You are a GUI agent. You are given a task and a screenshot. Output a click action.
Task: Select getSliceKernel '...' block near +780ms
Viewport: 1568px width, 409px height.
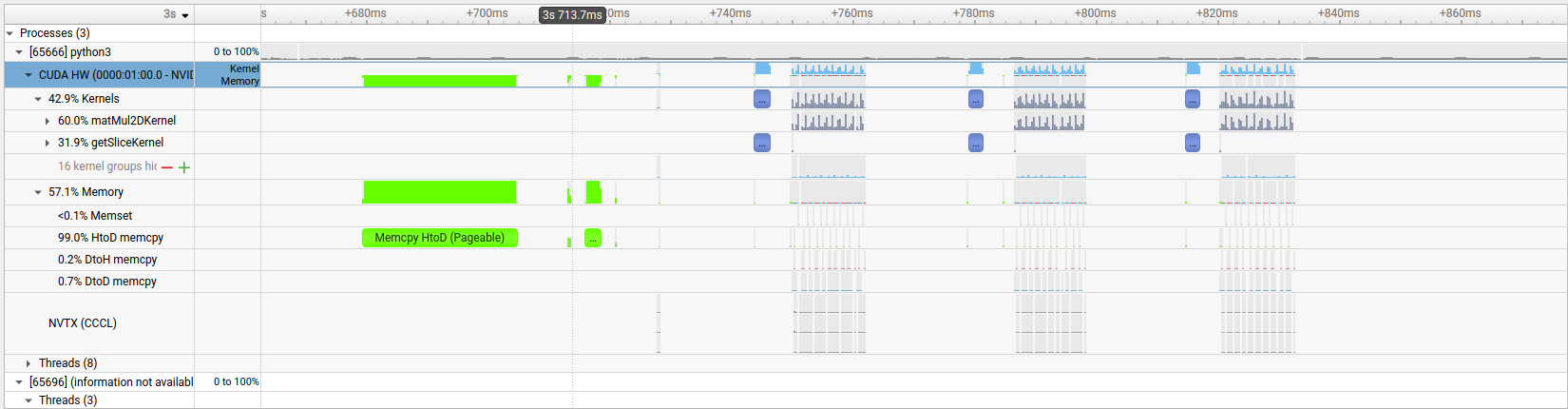point(976,143)
